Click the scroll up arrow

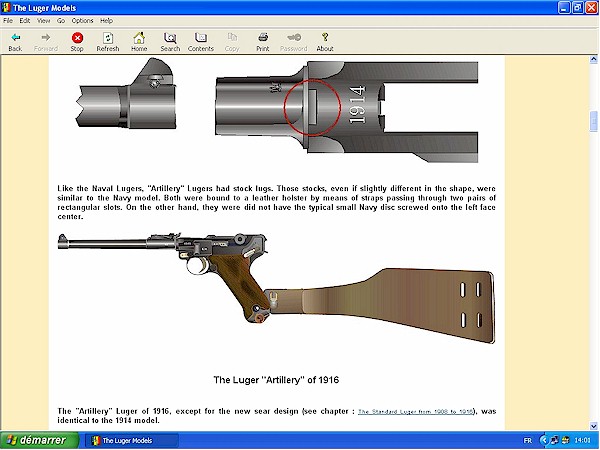[x=593, y=60]
